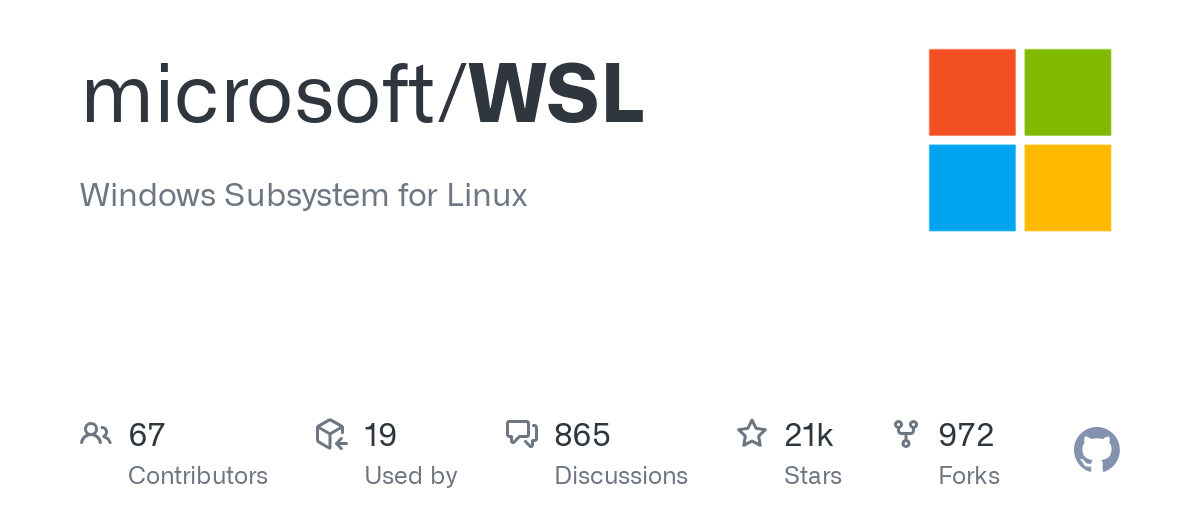Click the Forks branch icon
1200x520 pixels.
pos(906,434)
